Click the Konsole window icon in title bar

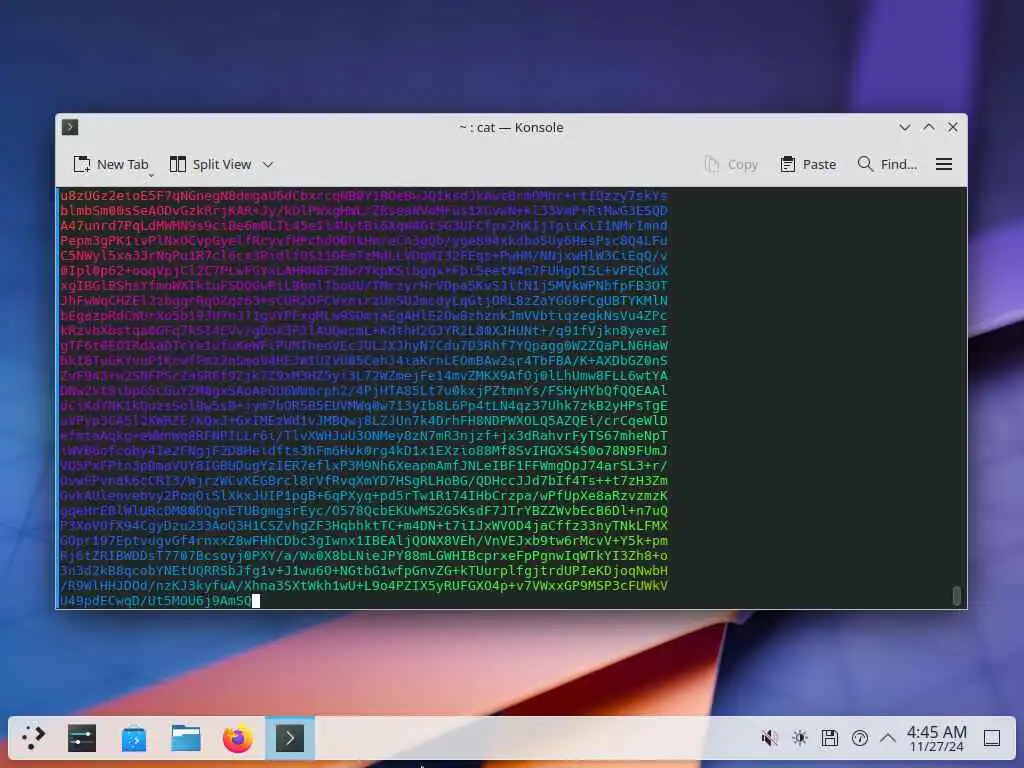point(70,127)
